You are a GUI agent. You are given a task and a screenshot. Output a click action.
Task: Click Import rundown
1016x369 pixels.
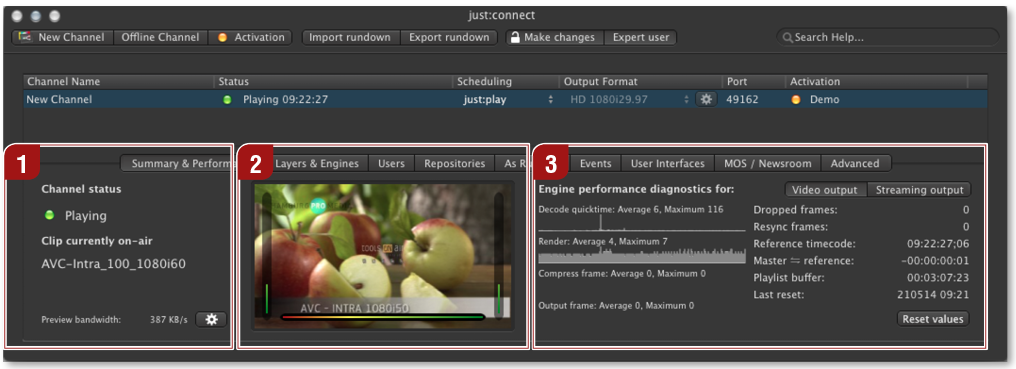(x=350, y=38)
